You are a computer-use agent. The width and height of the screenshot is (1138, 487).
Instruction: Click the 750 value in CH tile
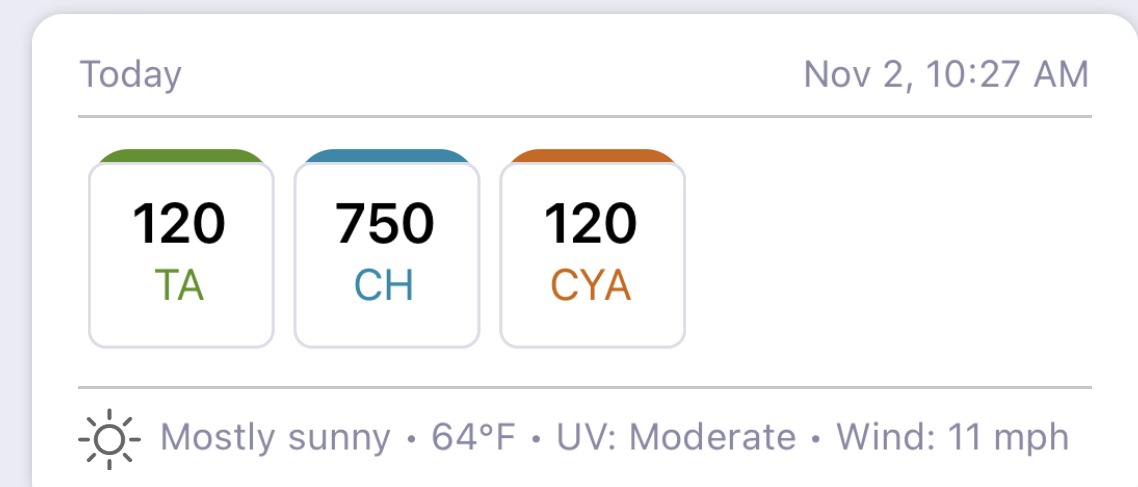click(385, 224)
